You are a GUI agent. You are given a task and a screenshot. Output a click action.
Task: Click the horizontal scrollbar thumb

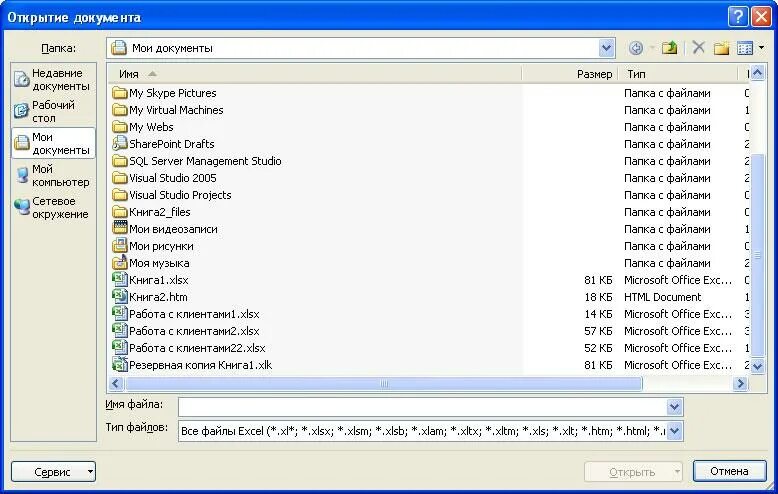[x=384, y=383]
